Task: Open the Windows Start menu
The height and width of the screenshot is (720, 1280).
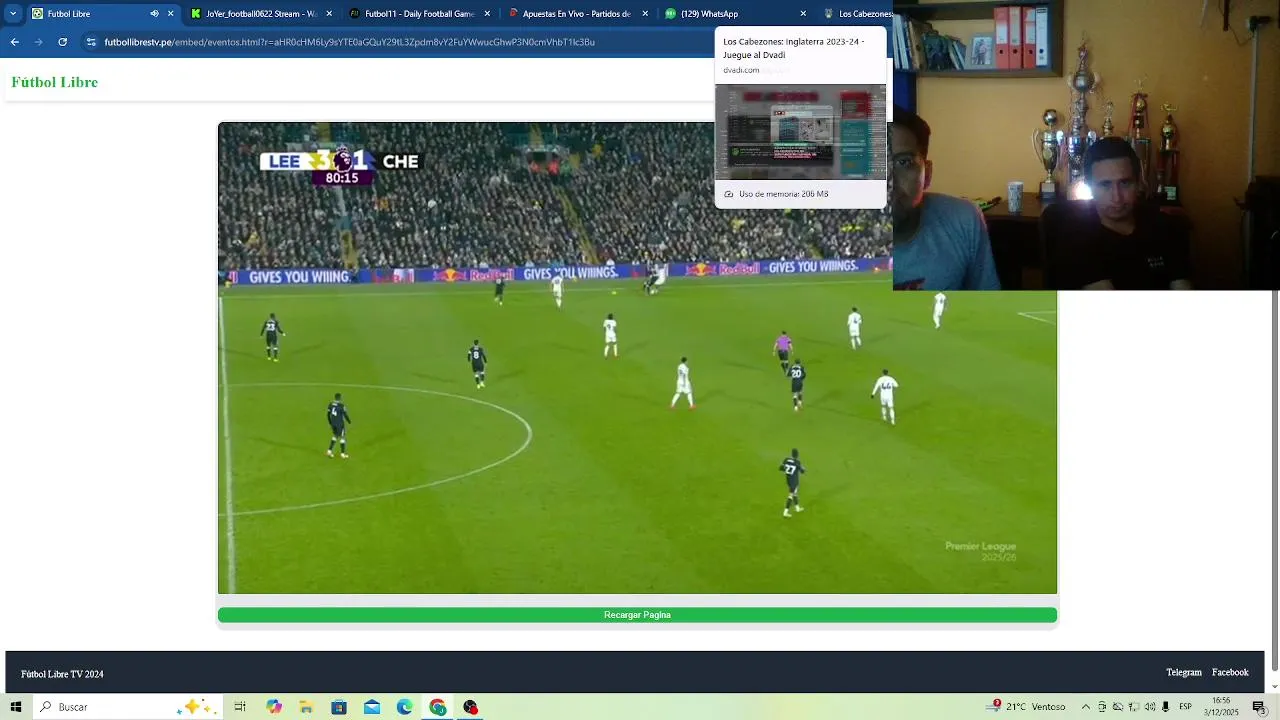Action: point(16,707)
